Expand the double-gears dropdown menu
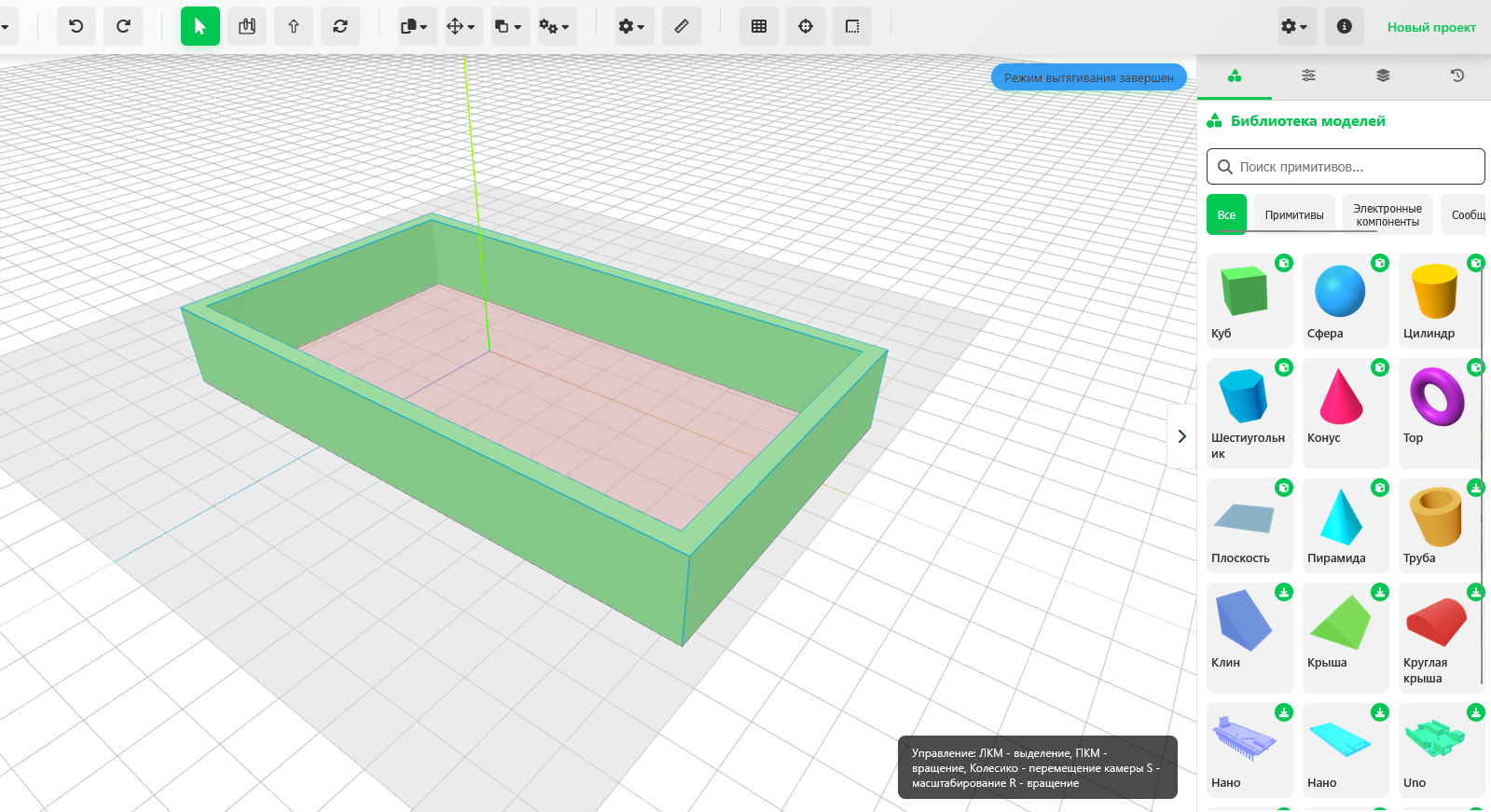Screen dimensions: 1491x812 click(554, 26)
